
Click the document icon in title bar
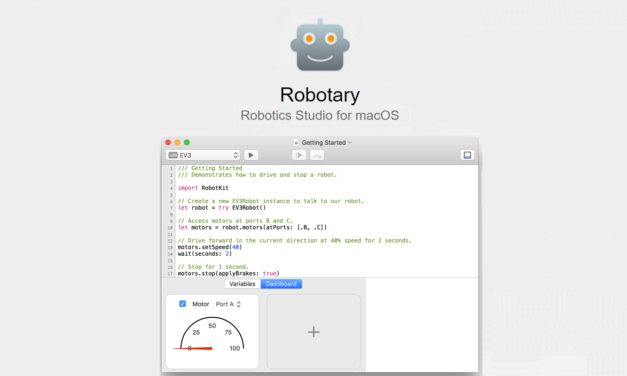(296, 142)
